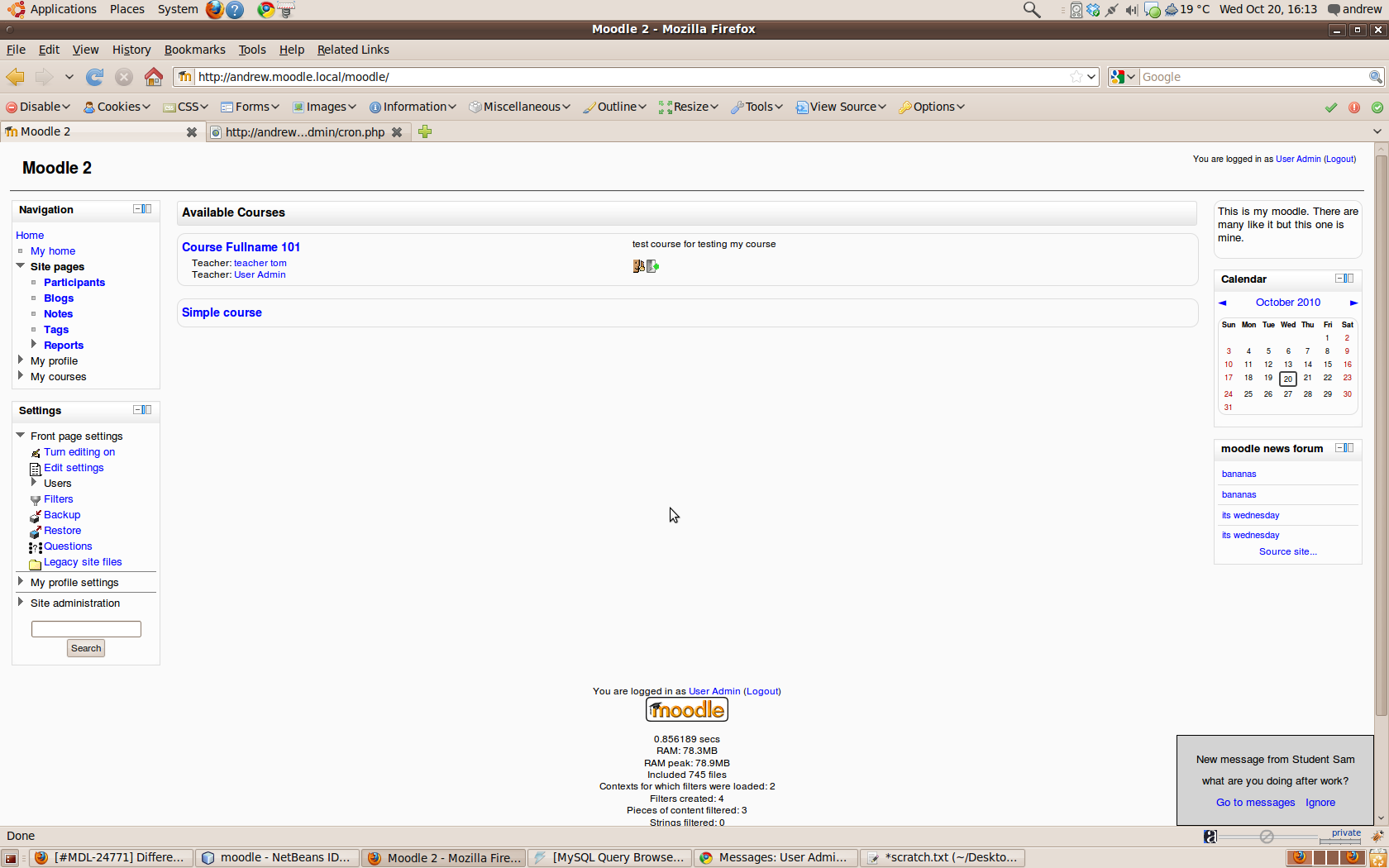Screen dimensions: 1389x868
Task: Click the settings search text field
Action: [86, 629]
